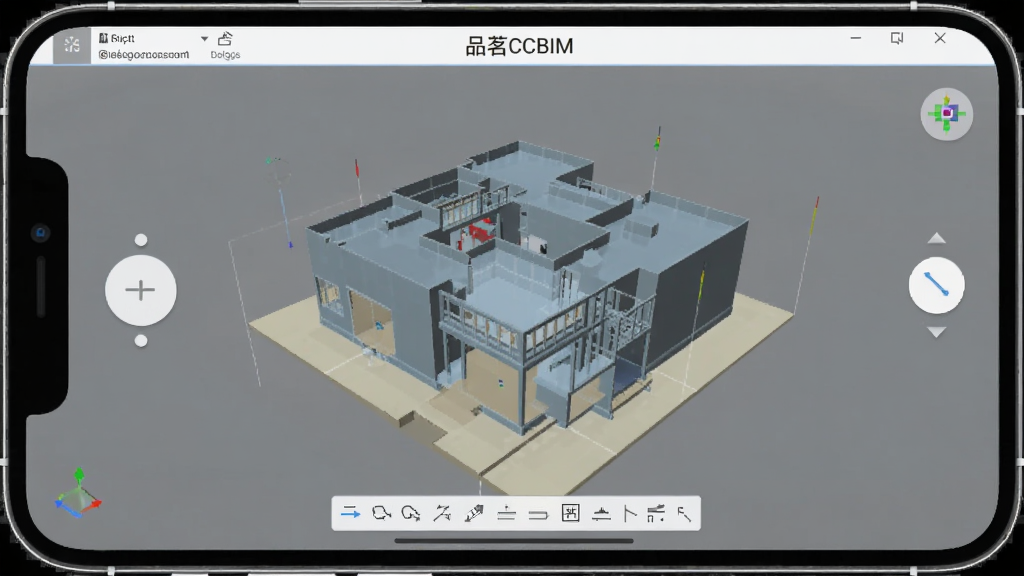Expand the project name dropdown arrow
The height and width of the screenshot is (576, 1024).
(x=204, y=39)
